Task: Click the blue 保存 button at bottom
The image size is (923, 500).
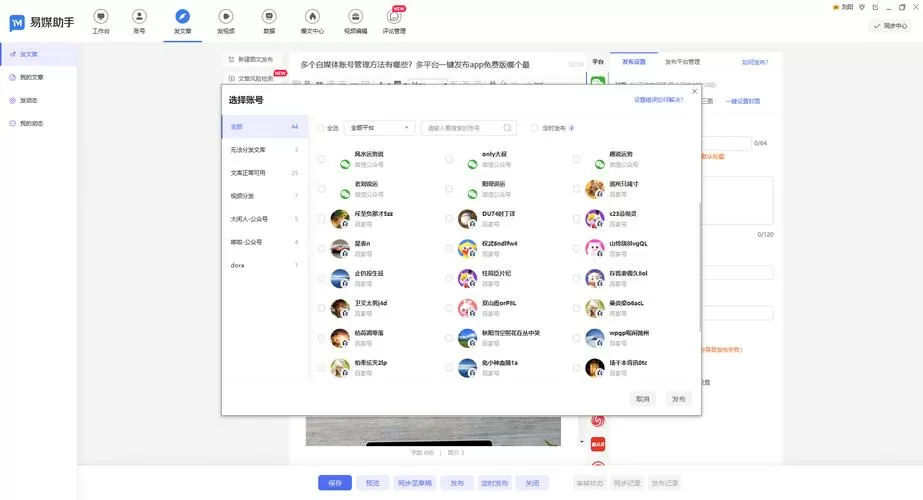Action: pyautogui.click(x=335, y=483)
